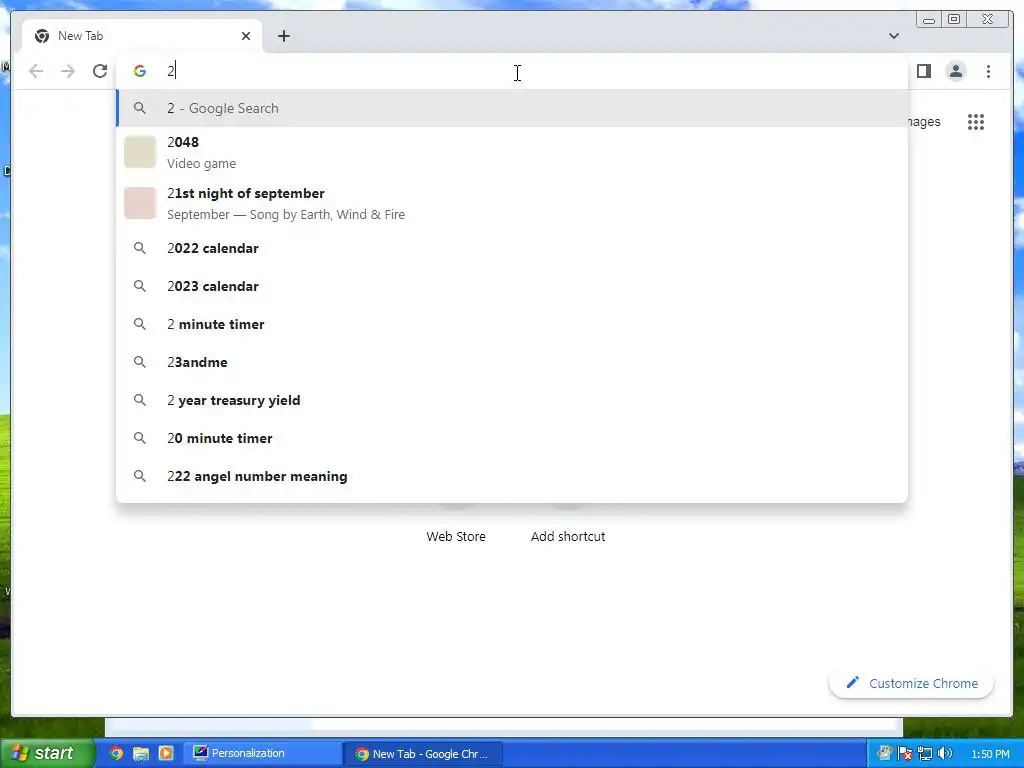1024x768 pixels.
Task: Click the browser back arrow
Action: pos(36,71)
